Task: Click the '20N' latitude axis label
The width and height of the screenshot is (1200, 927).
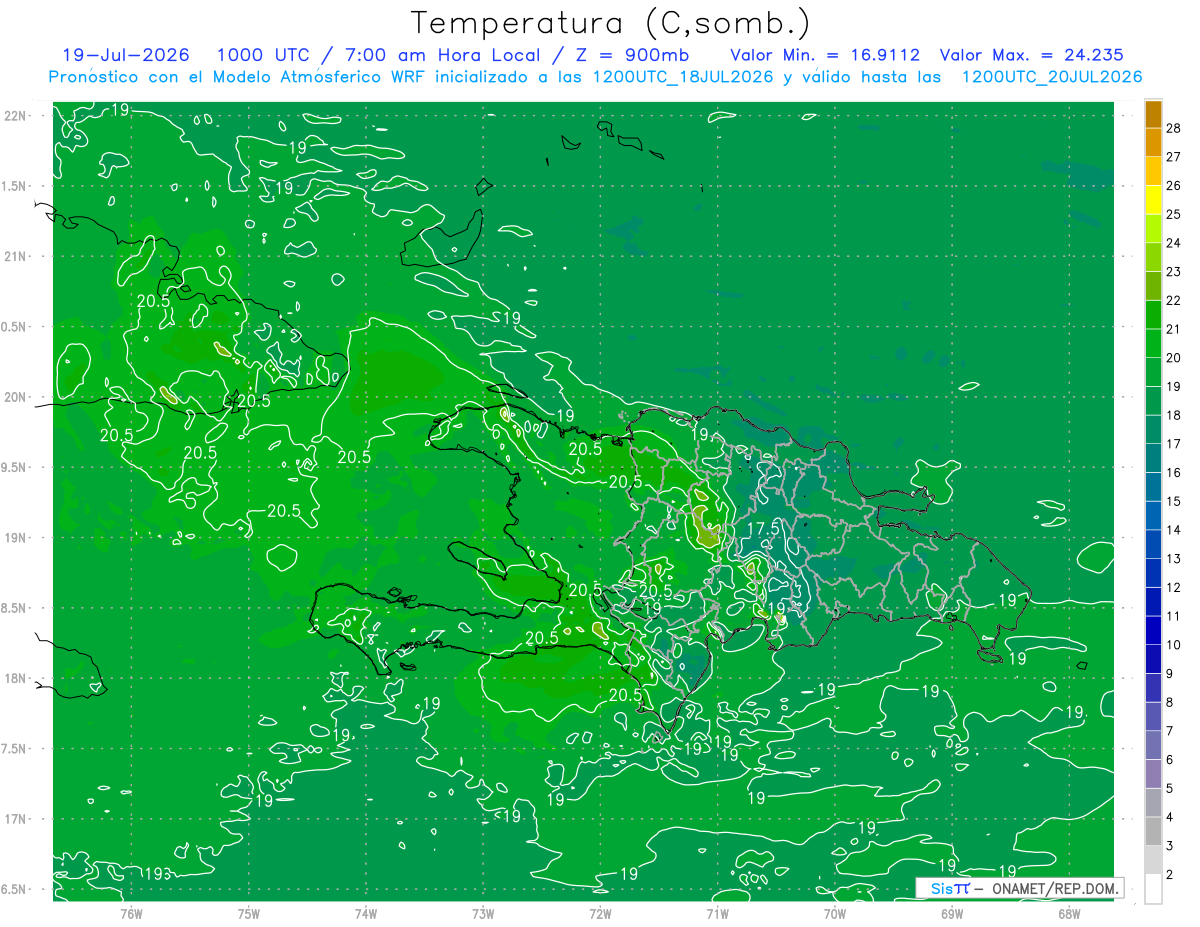Action: (15, 397)
